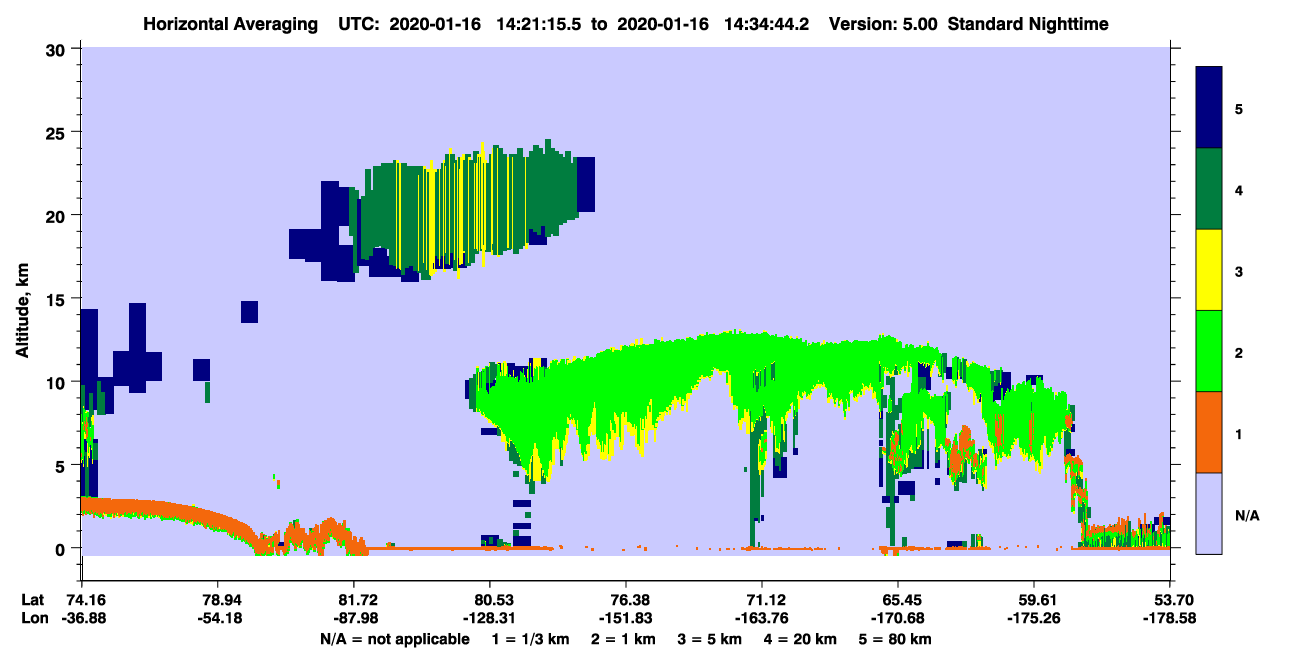Click the dark blue level 5 colorbar segment

click(x=1209, y=108)
